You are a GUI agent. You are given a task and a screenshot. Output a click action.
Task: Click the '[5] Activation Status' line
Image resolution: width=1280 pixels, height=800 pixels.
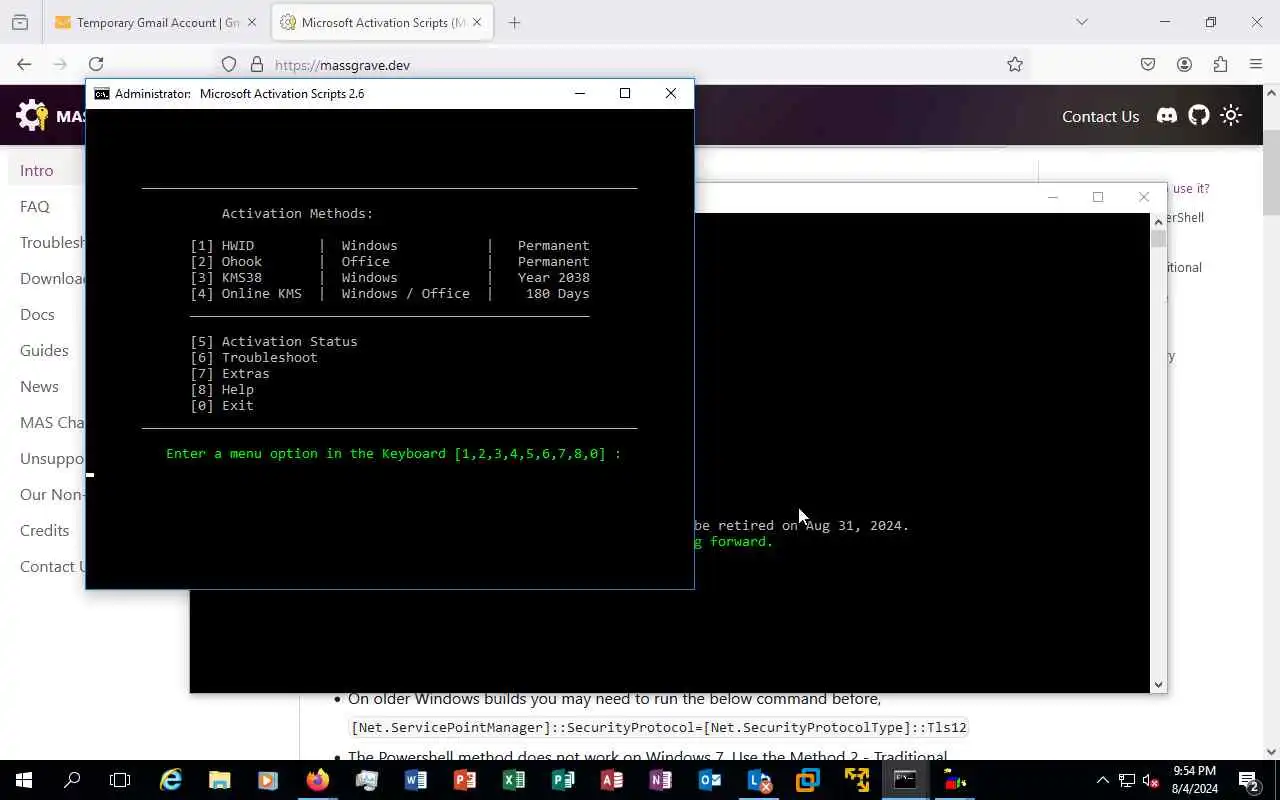coord(274,341)
